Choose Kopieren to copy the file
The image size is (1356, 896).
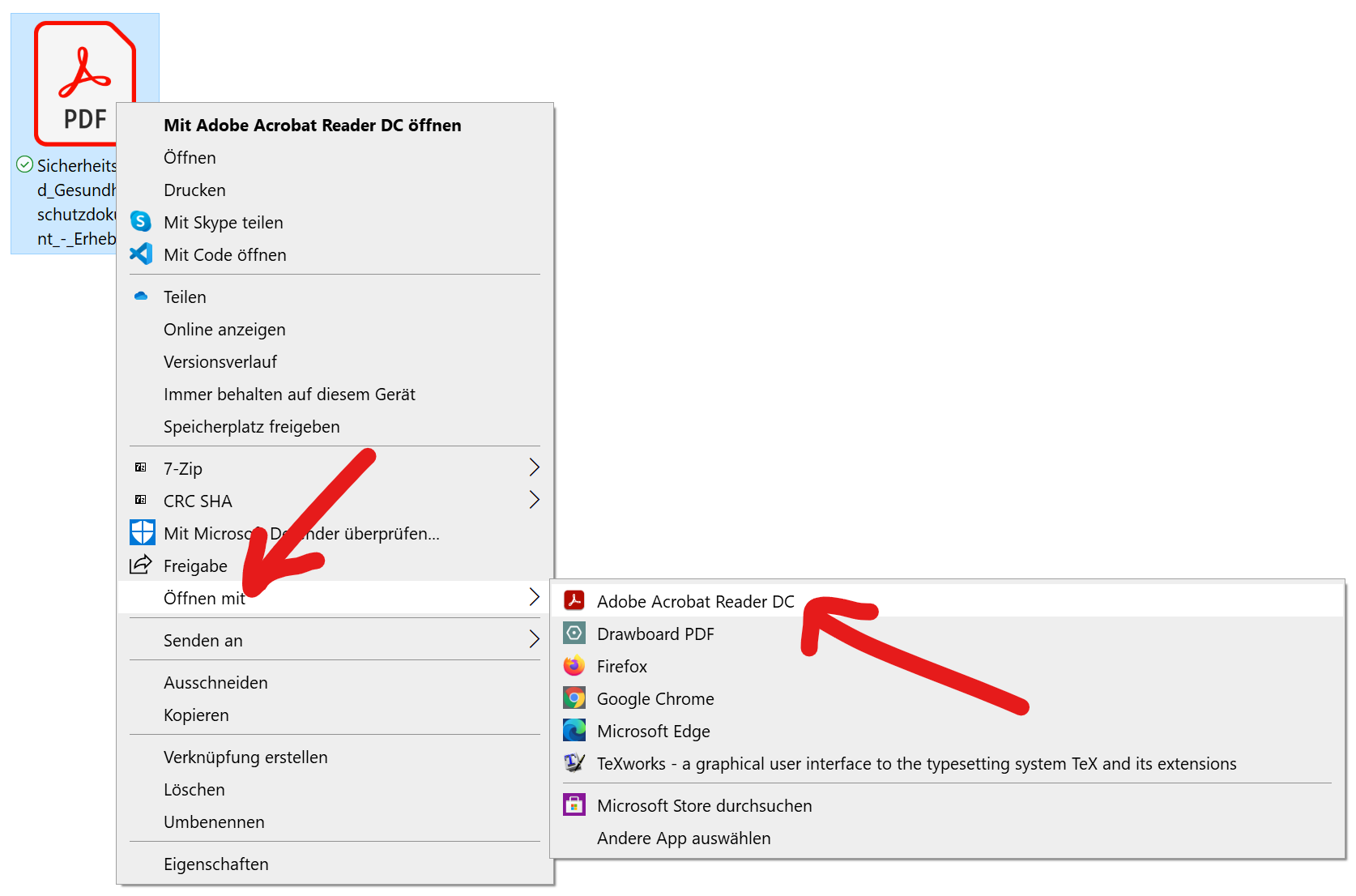(x=335, y=715)
